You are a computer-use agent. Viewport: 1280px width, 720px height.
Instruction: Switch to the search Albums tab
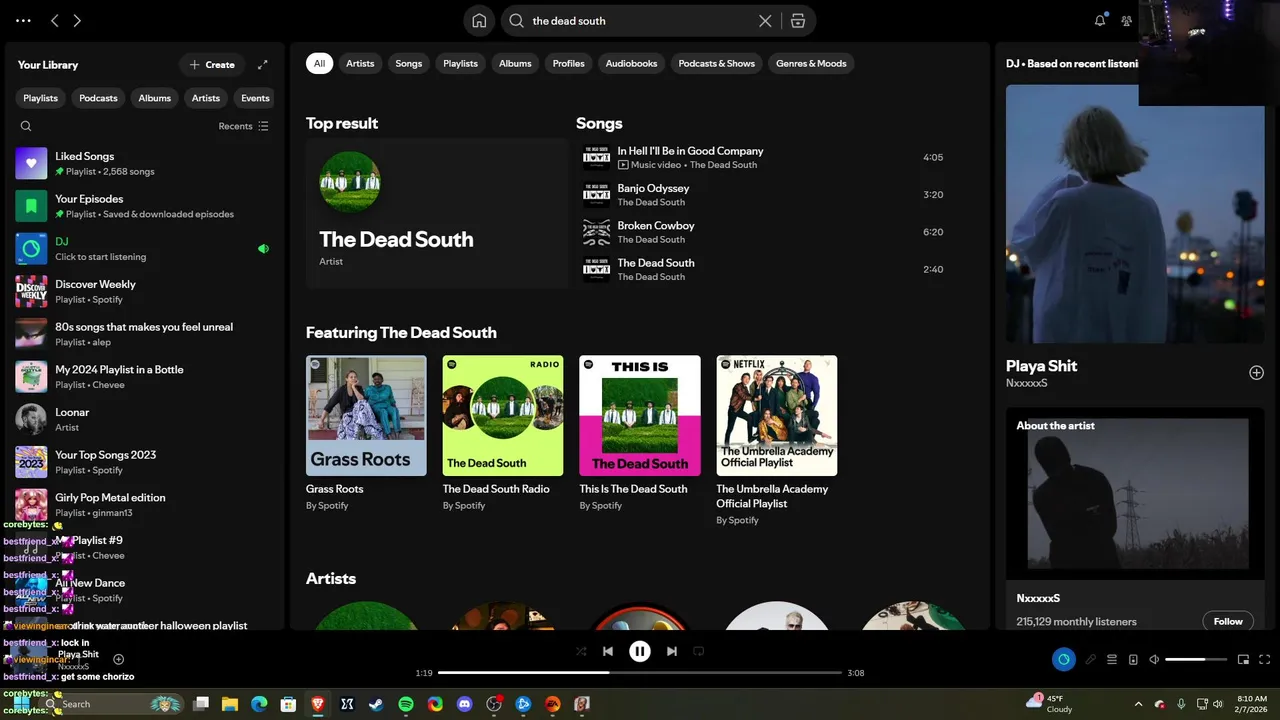[515, 63]
